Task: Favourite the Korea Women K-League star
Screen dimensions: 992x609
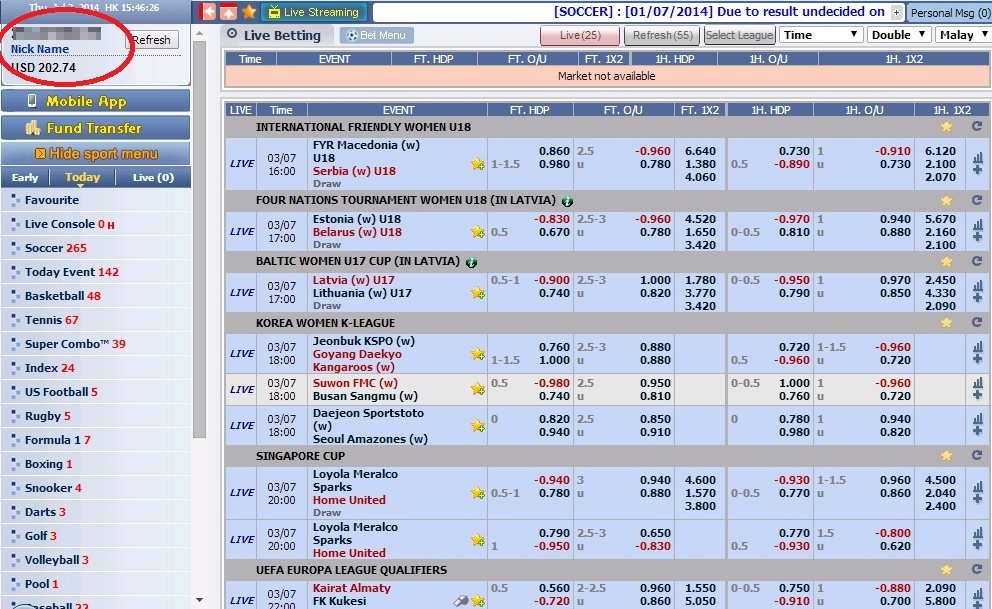Action: pos(946,323)
